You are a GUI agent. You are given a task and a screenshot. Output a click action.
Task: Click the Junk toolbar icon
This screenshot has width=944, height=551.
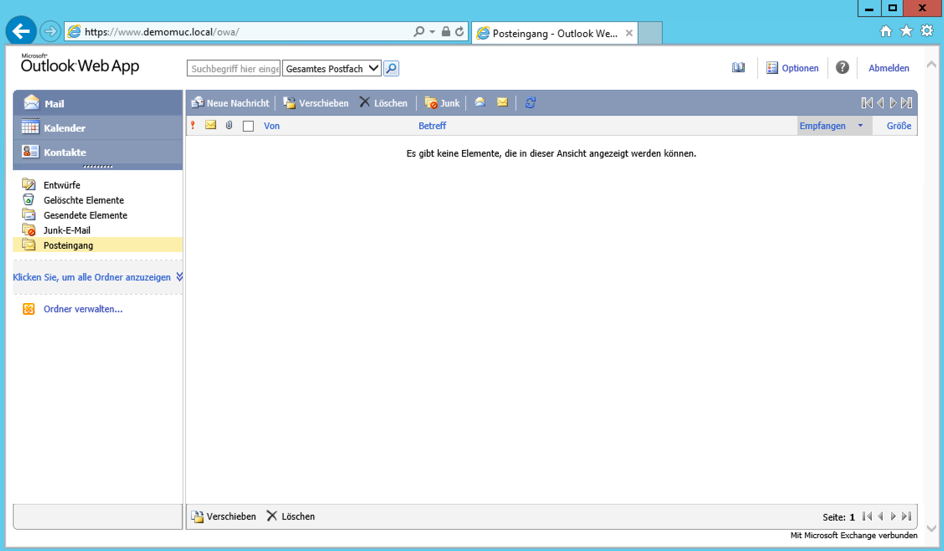coord(441,103)
